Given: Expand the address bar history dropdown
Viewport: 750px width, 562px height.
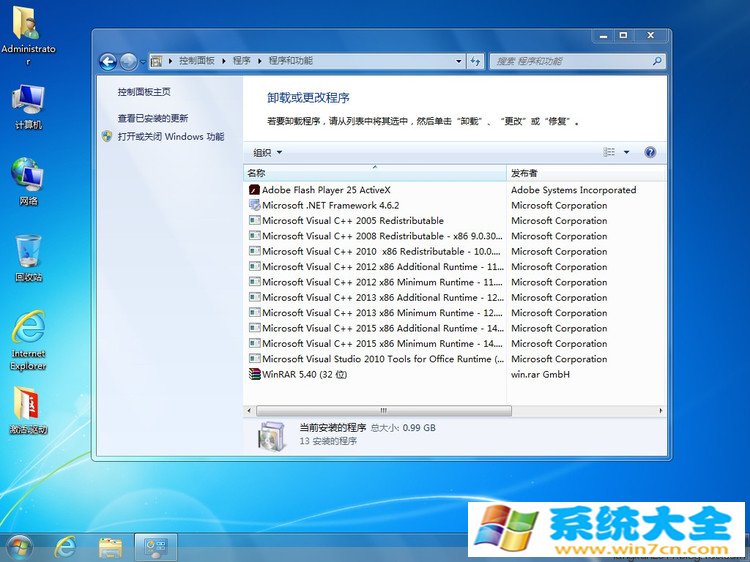Looking at the screenshot, I should (458, 61).
